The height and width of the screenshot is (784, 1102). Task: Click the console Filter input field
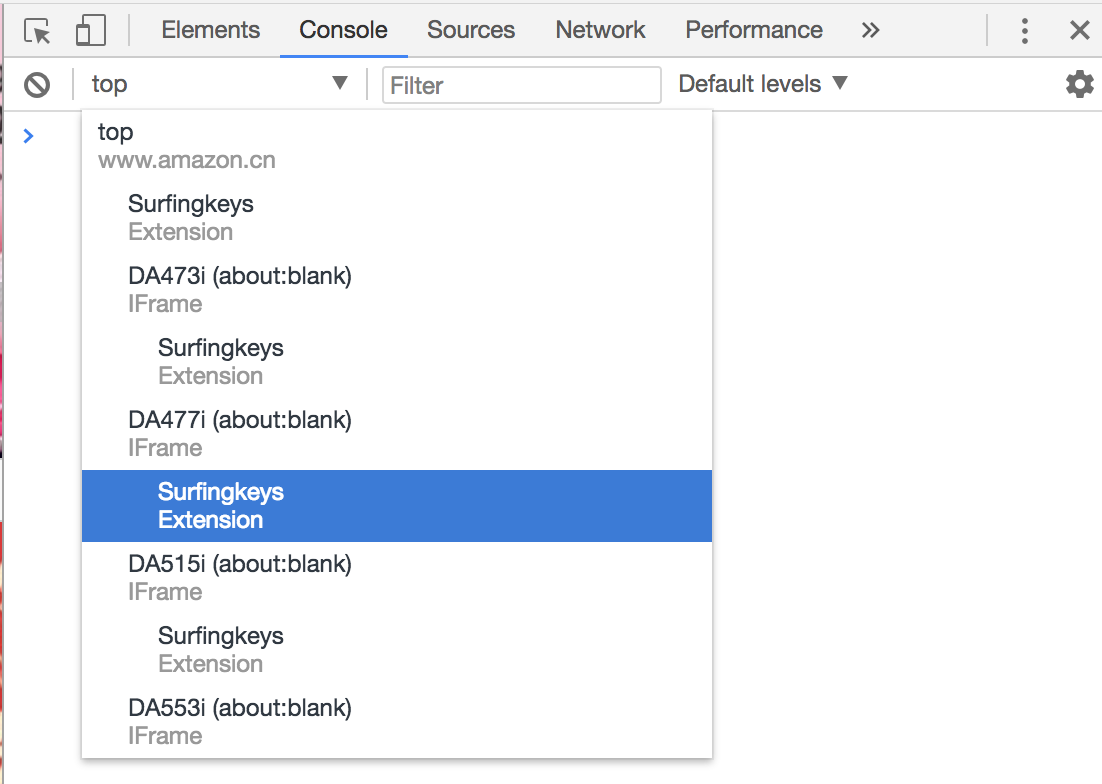(521, 85)
